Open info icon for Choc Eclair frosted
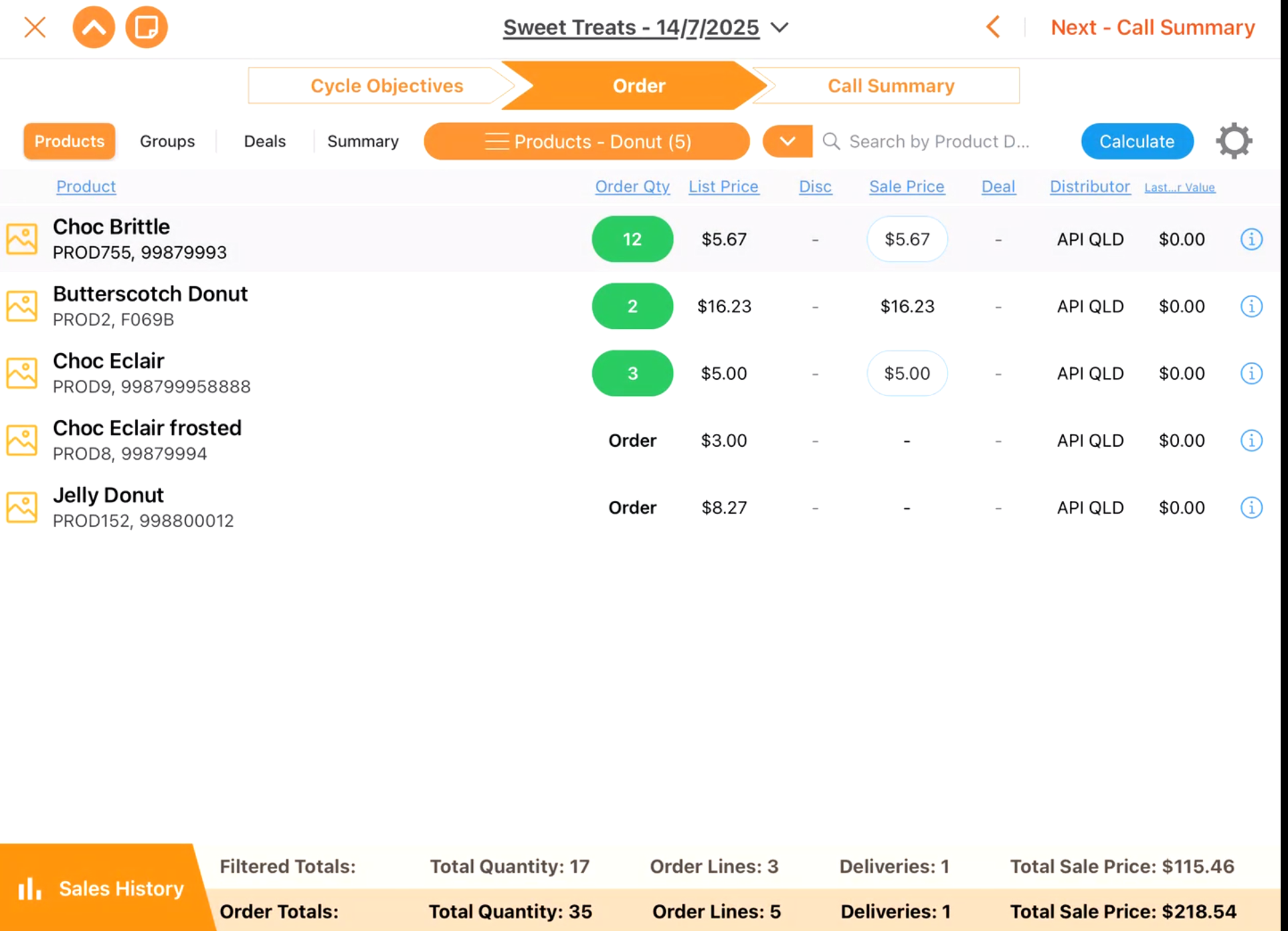The image size is (1288, 931). tap(1251, 441)
